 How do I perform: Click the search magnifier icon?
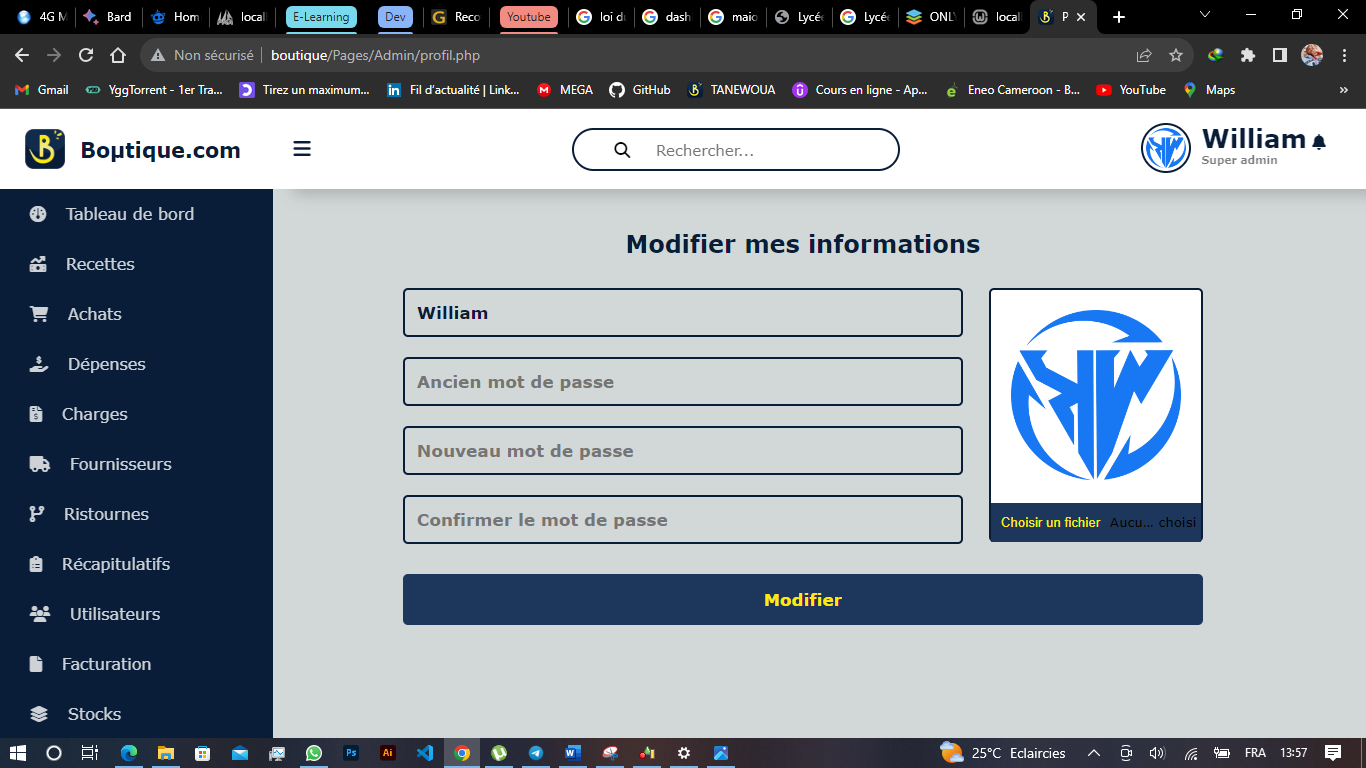pos(622,150)
